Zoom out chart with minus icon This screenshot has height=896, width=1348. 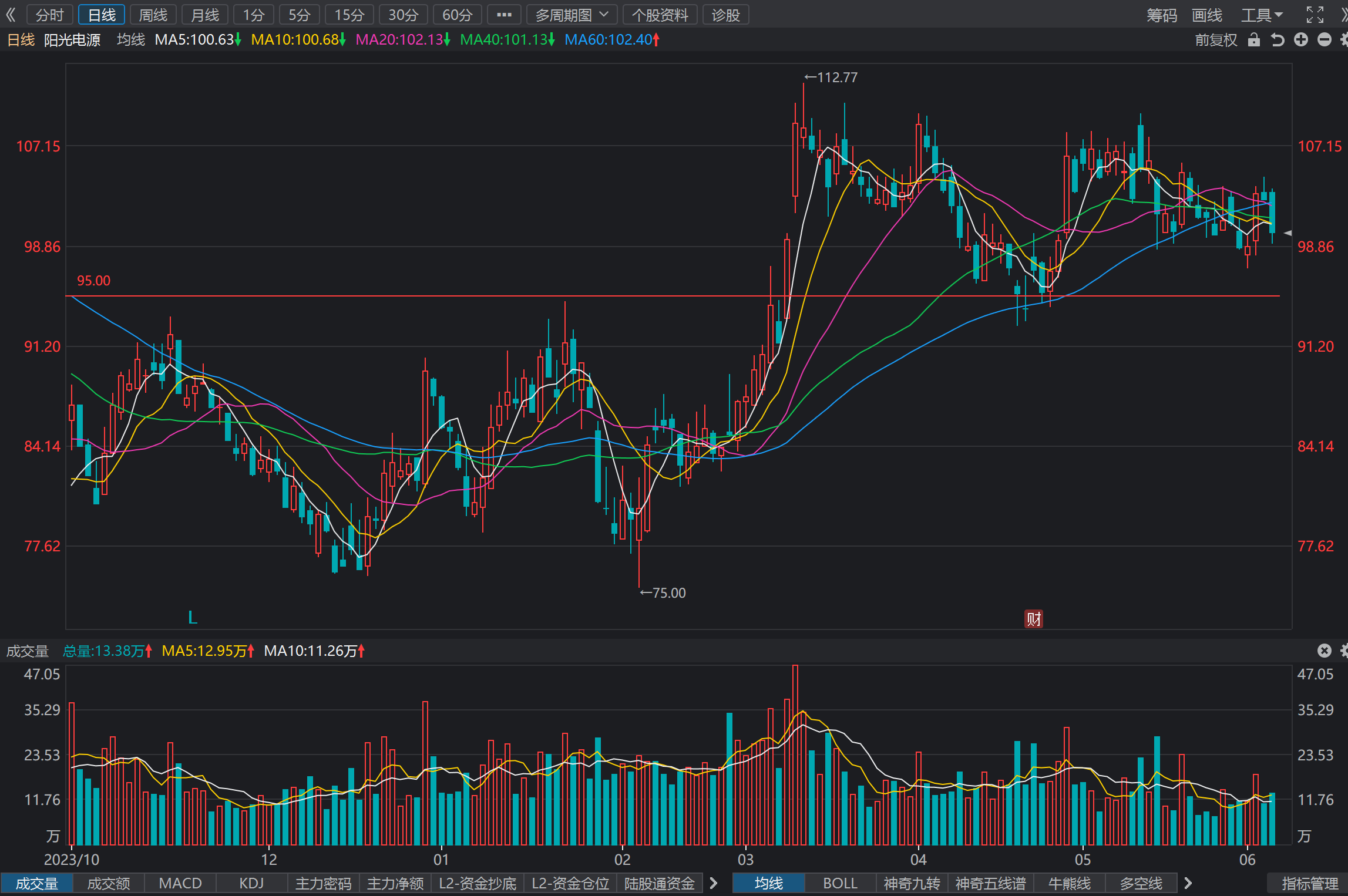1325,40
